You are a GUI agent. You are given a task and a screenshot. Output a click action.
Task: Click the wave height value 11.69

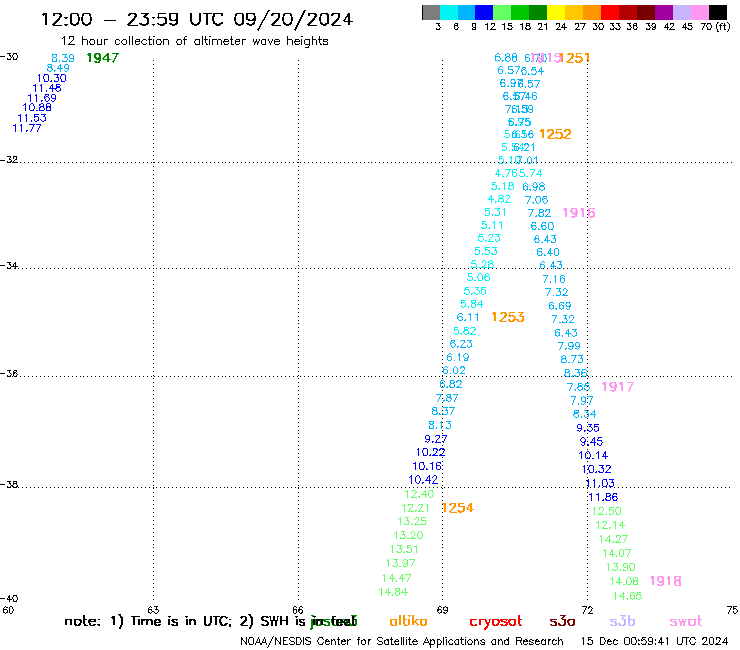pyautogui.click(x=42, y=98)
